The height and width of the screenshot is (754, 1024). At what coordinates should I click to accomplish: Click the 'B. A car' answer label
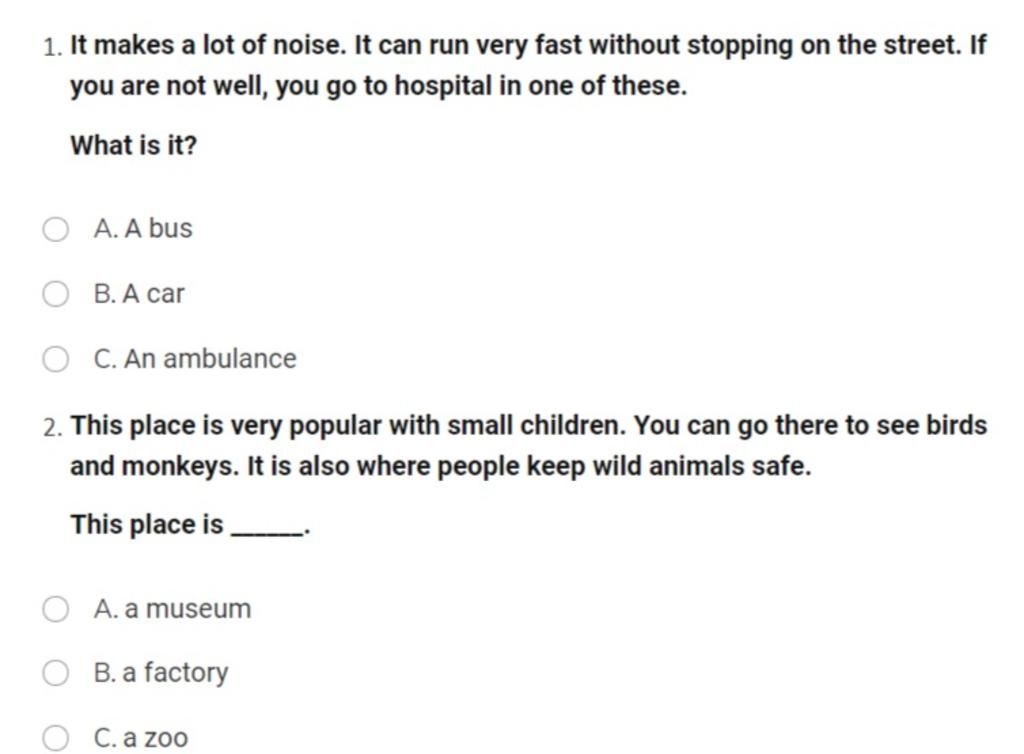pos(139,294)
